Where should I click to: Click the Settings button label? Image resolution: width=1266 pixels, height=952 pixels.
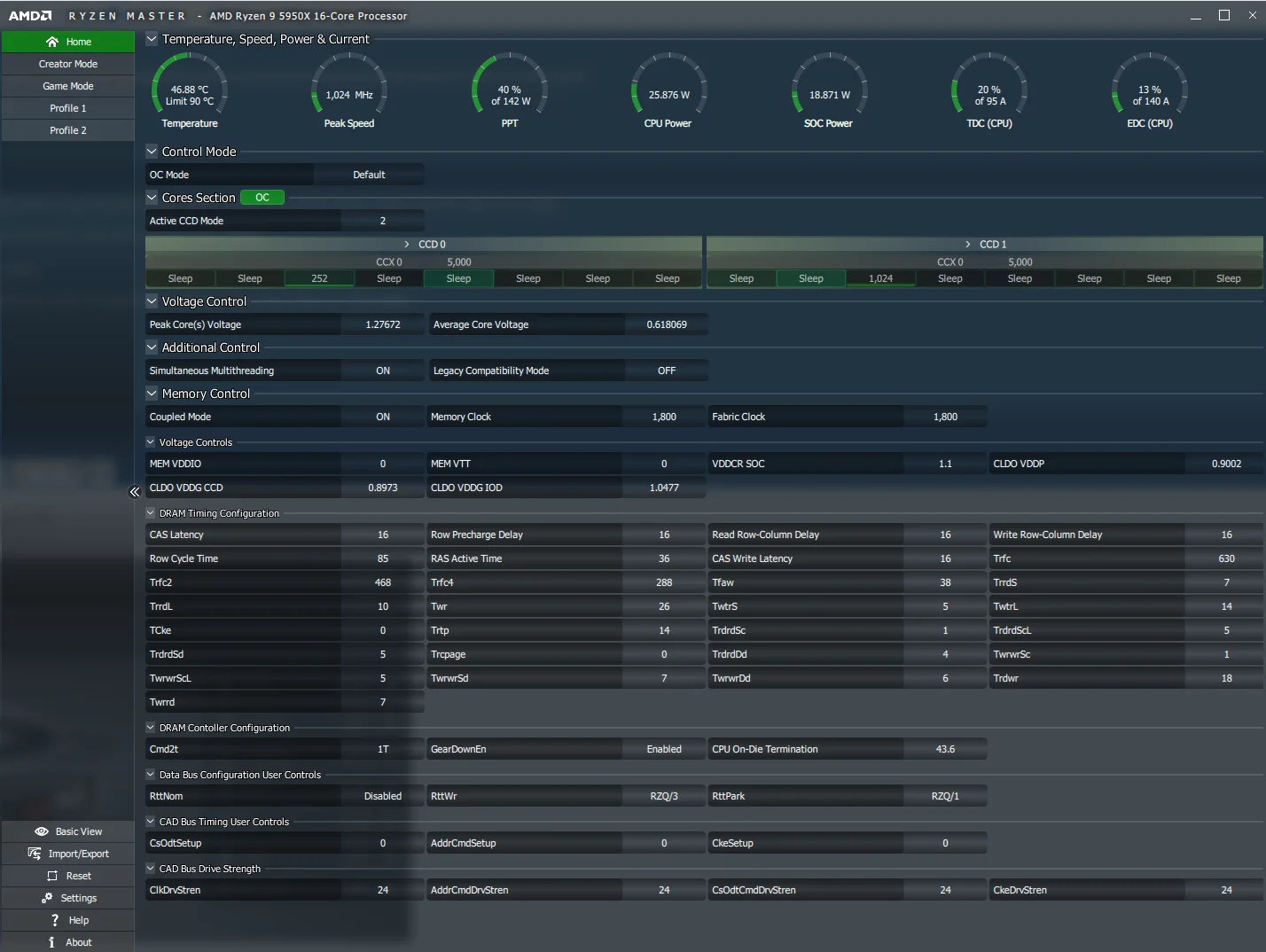79,898
